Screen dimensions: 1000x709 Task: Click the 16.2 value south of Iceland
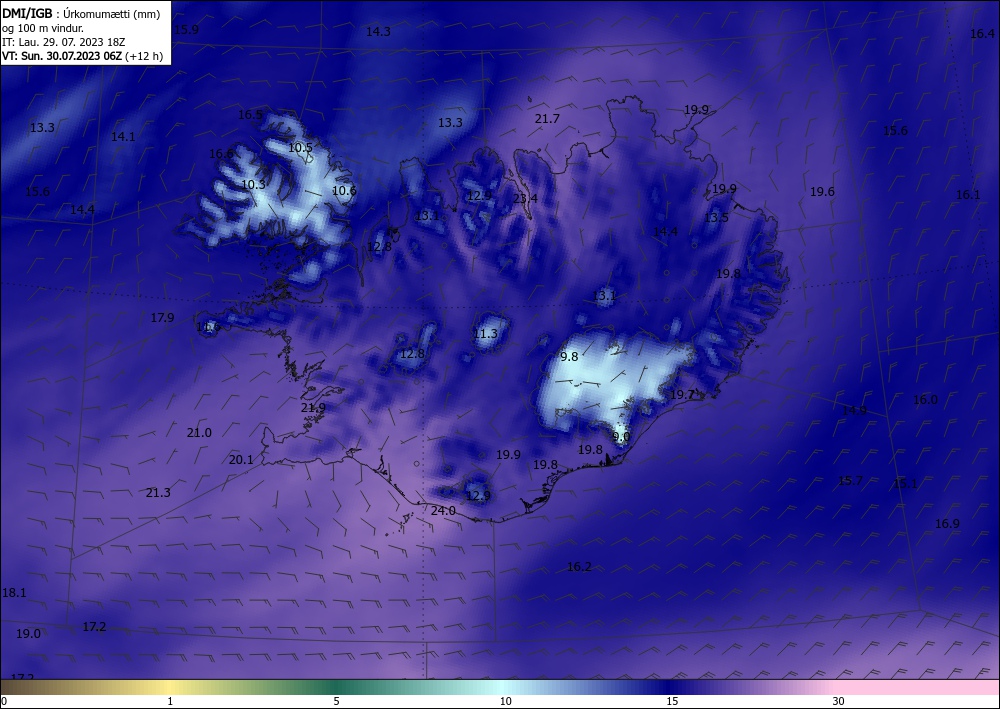(x=579, y=567)
